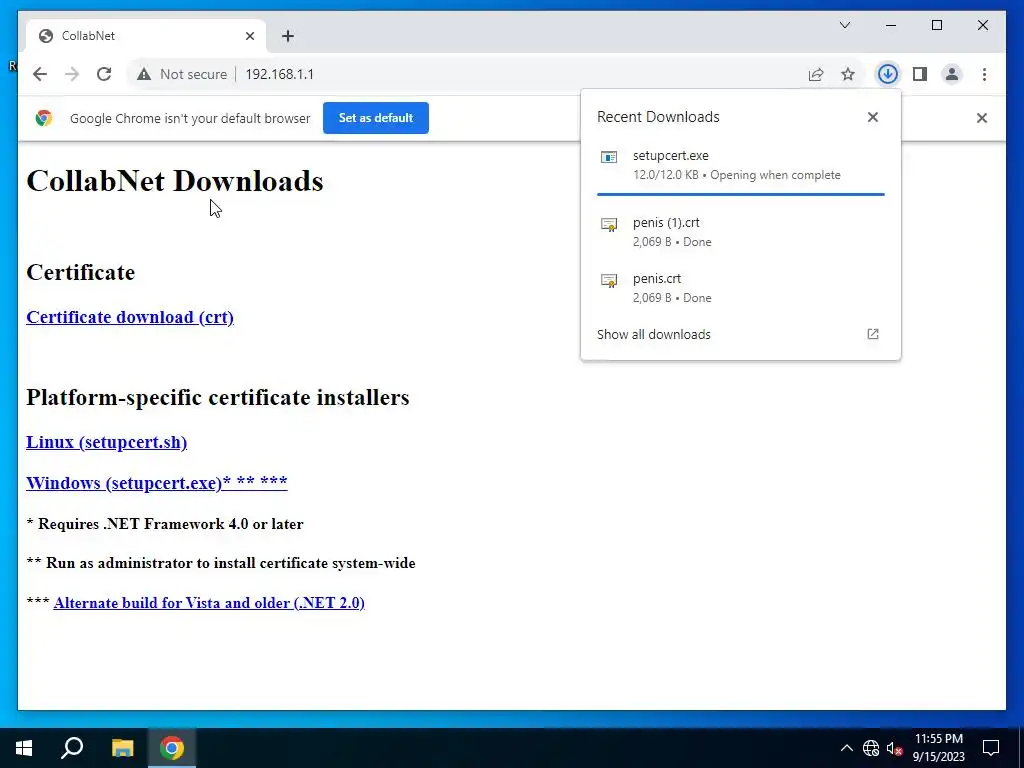Open the Chrome three-dot menu

[x=984, y=74]
